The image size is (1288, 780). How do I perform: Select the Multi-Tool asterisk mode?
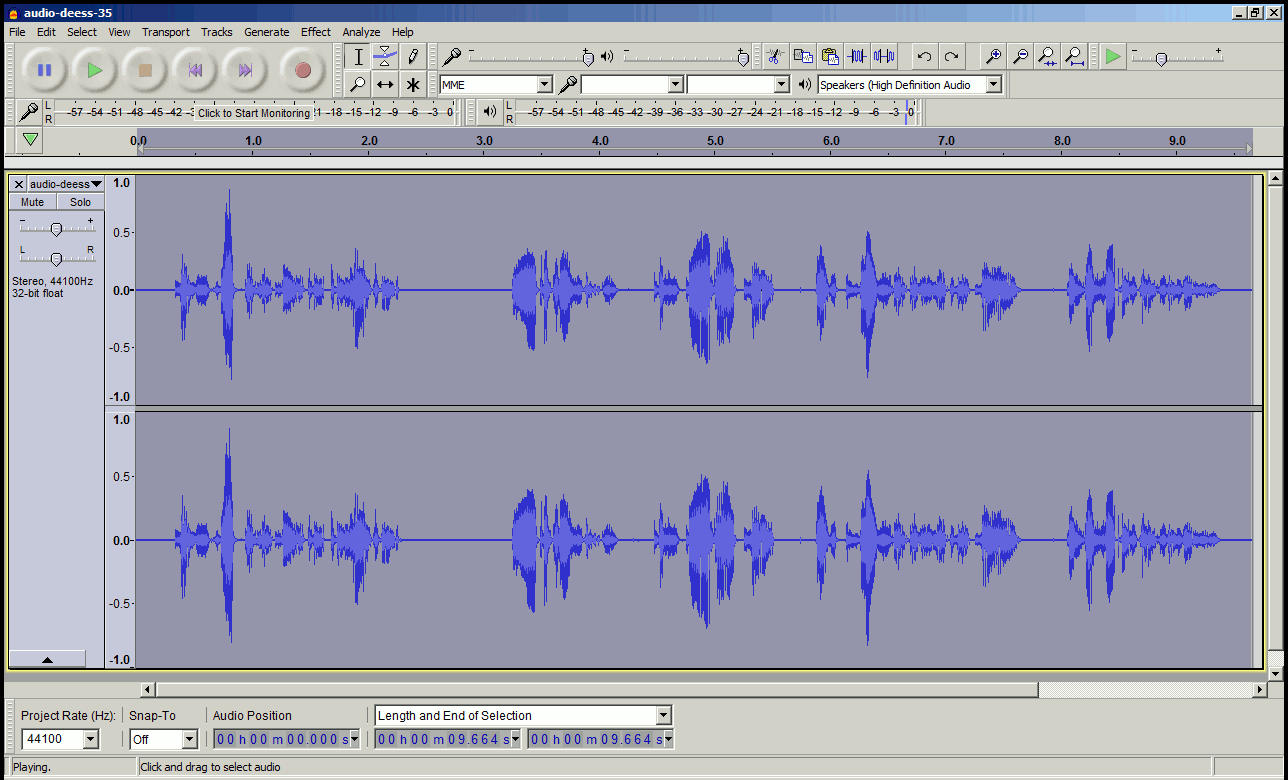point(413,85)
